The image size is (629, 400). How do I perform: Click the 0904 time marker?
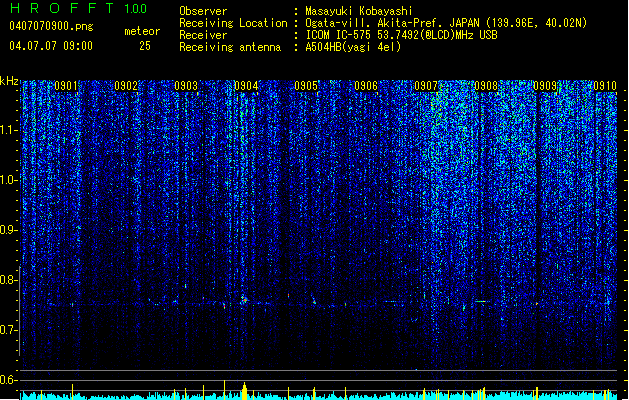(246, 86)
